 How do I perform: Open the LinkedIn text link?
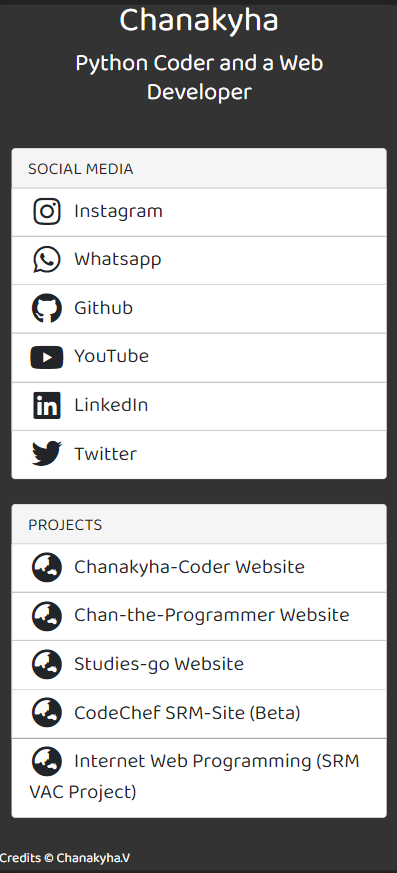(x=111, y=405)
